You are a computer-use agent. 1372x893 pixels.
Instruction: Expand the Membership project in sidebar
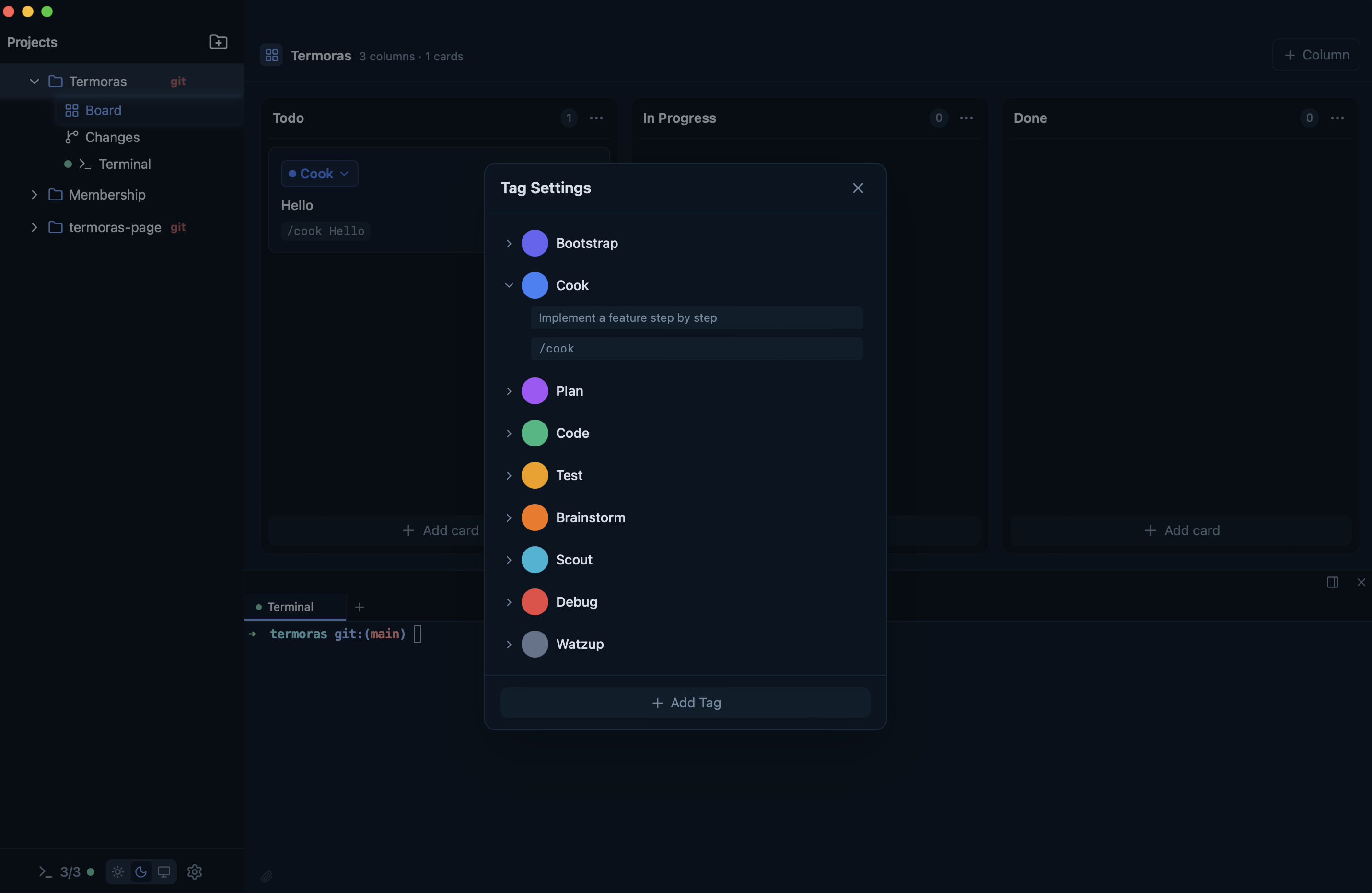34,194
